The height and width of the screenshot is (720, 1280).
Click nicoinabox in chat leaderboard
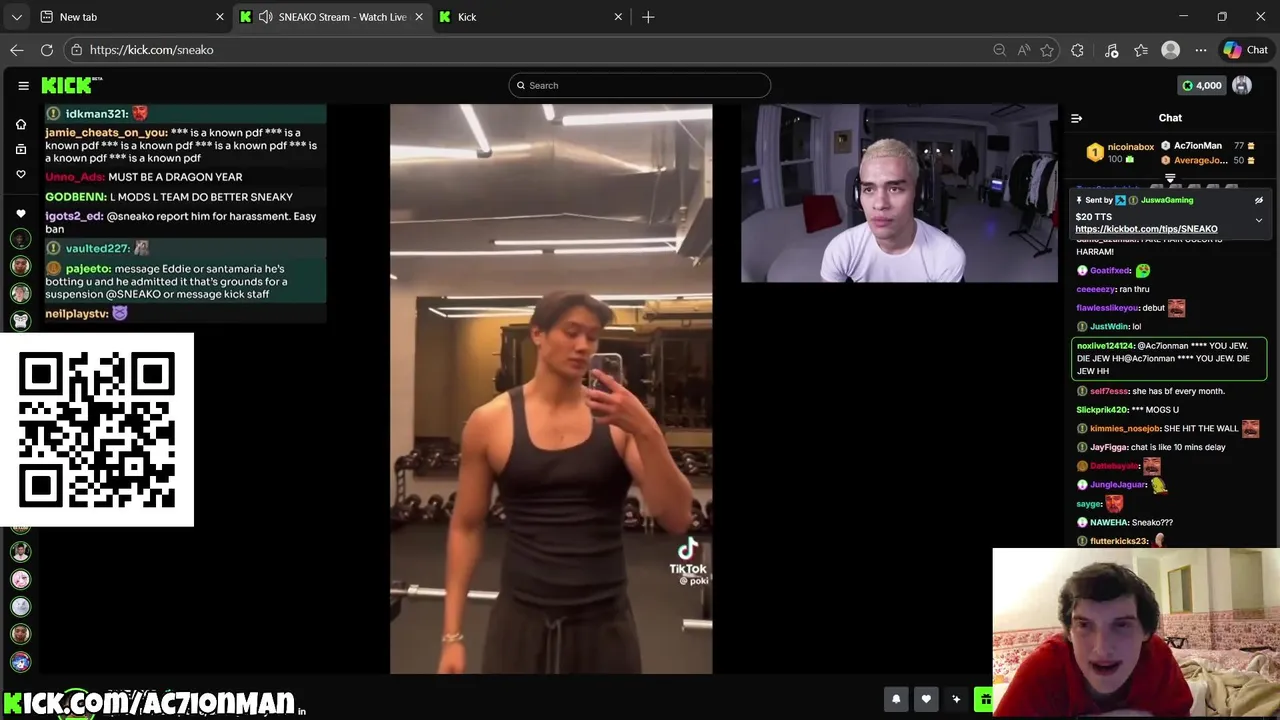[1129, 146]
